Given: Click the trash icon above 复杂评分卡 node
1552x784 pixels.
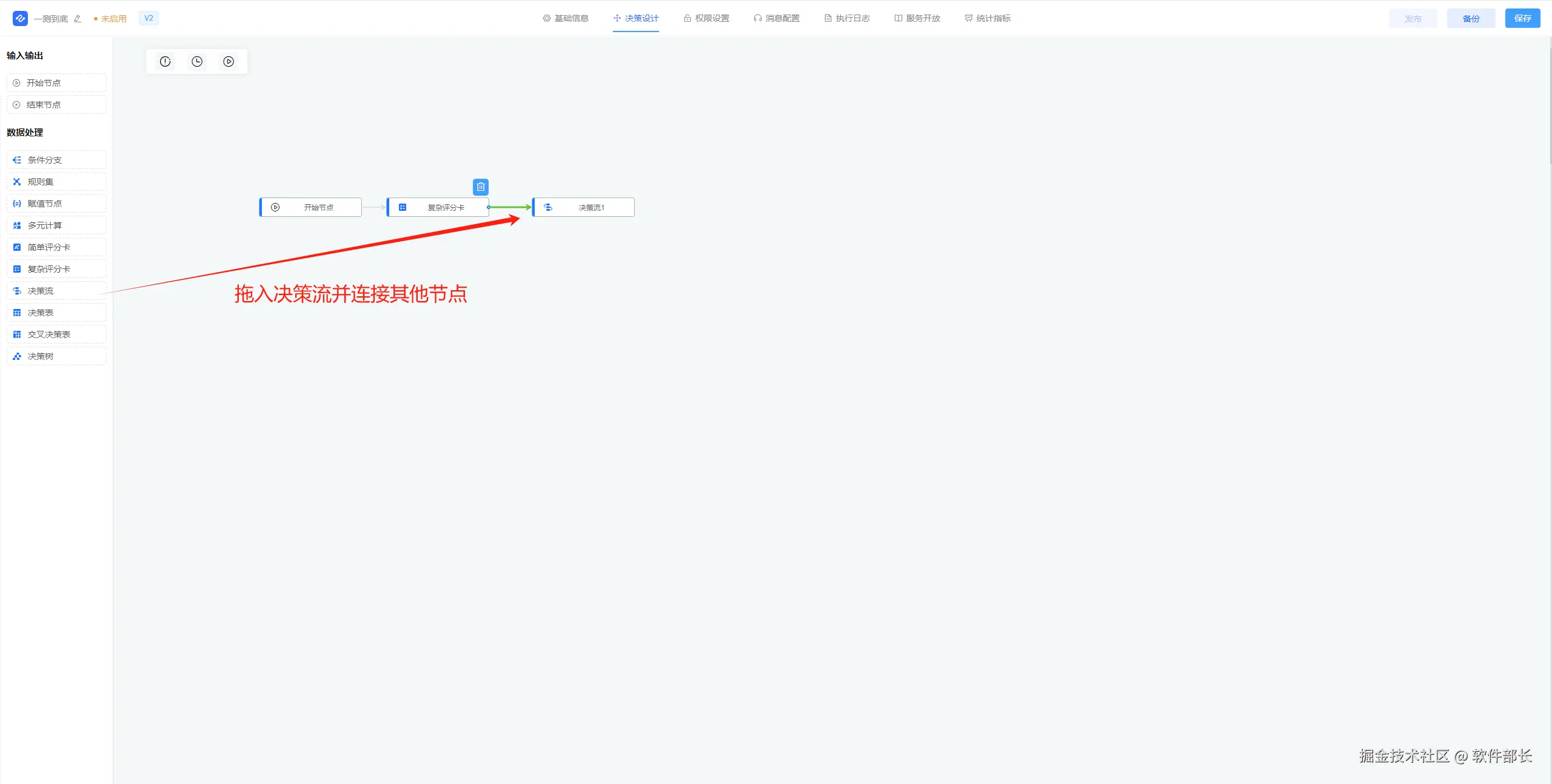Looking at the screenshot, I should point(481,187).
